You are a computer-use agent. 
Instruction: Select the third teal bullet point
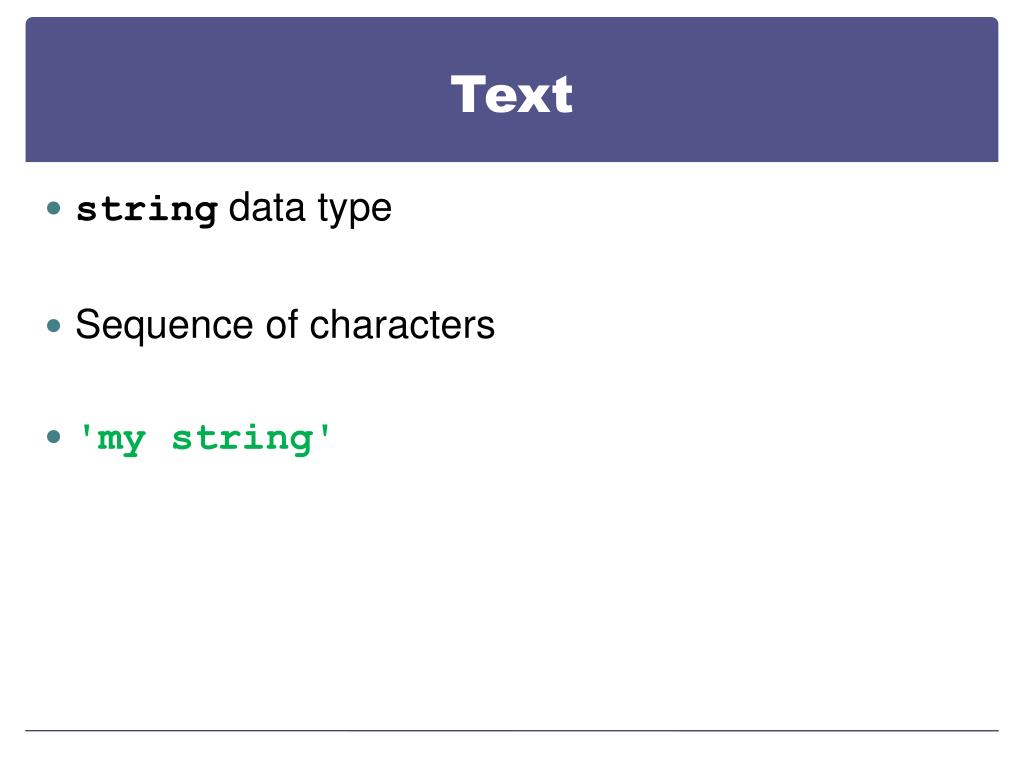click(54, 436)
